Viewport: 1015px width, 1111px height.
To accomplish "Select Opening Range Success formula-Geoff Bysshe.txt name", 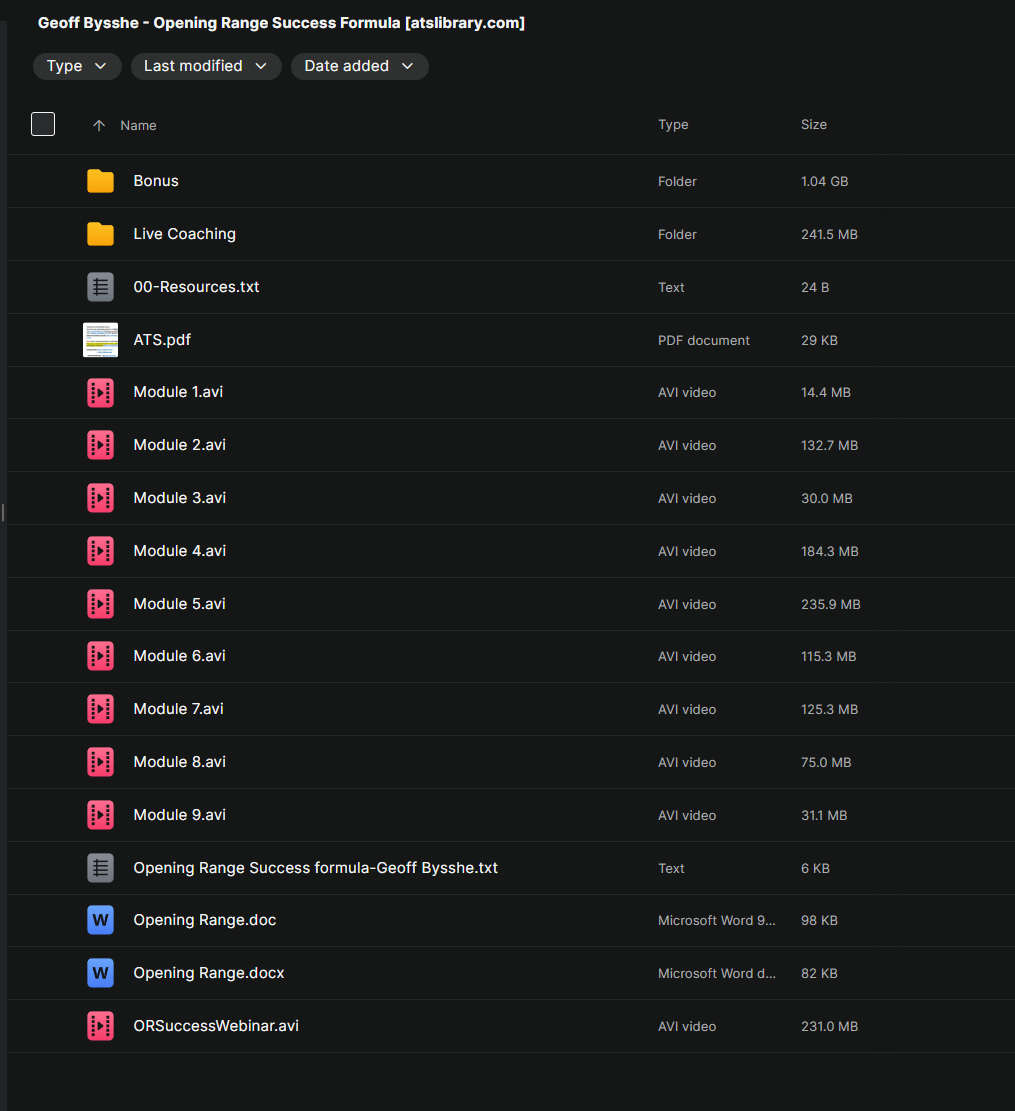I will pyautogui.click(x=315, y=868).
